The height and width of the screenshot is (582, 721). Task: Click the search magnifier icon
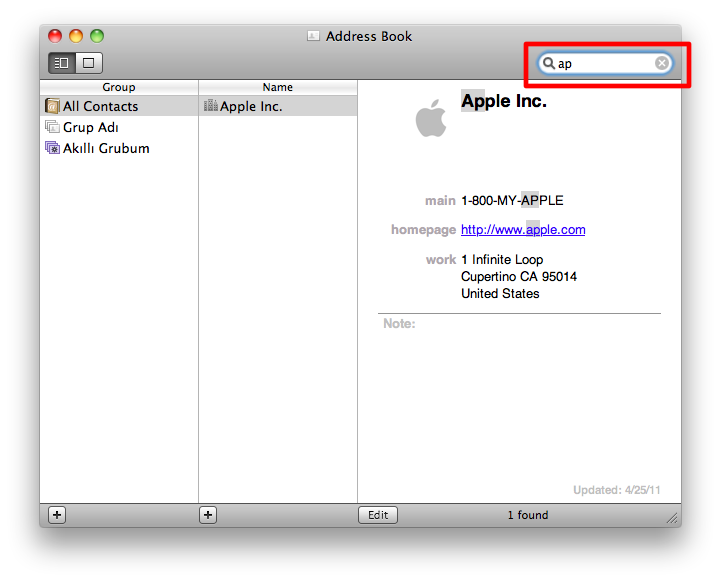coord(548,64)
